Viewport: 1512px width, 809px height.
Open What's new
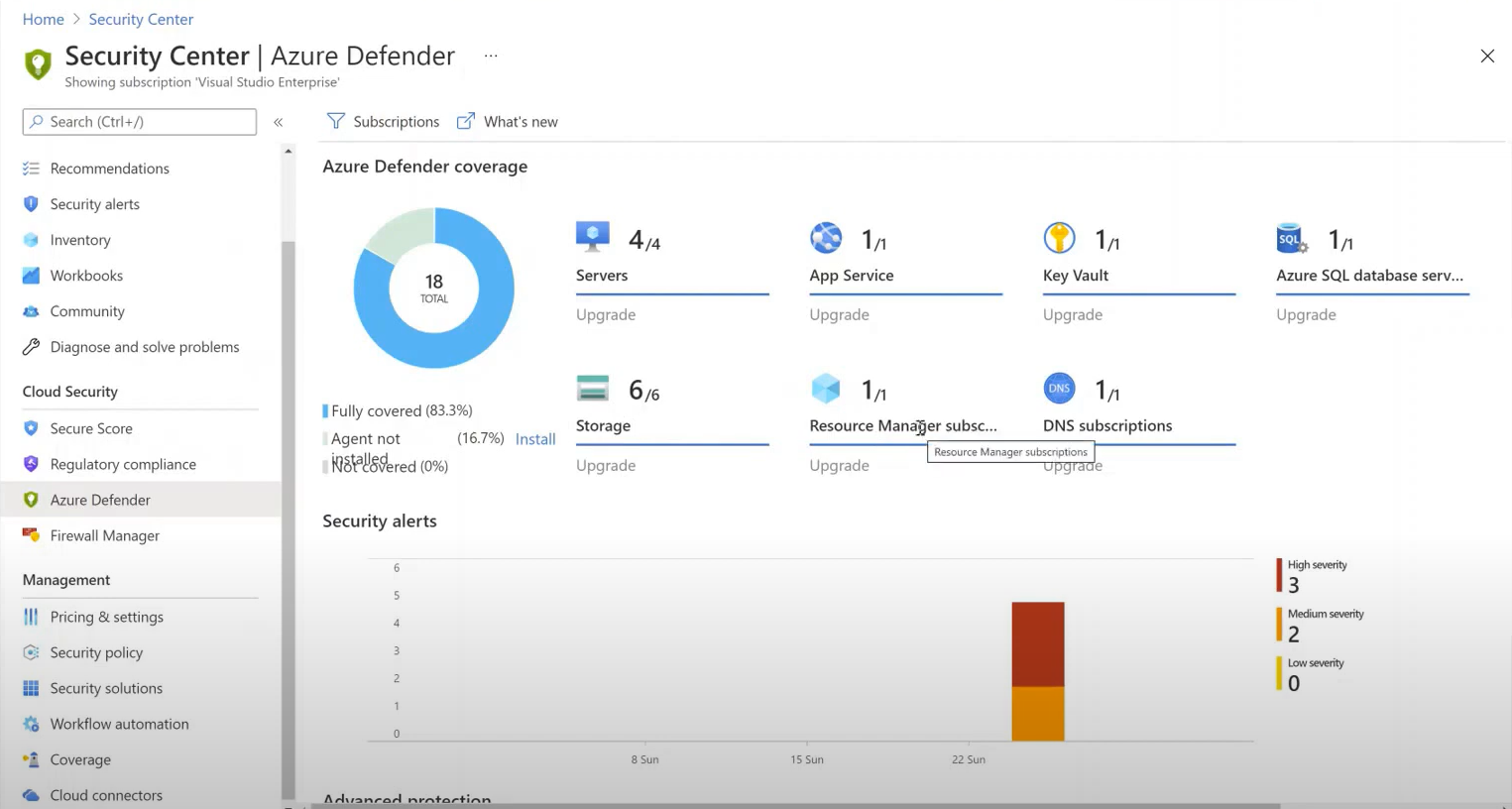pos(507,121)
